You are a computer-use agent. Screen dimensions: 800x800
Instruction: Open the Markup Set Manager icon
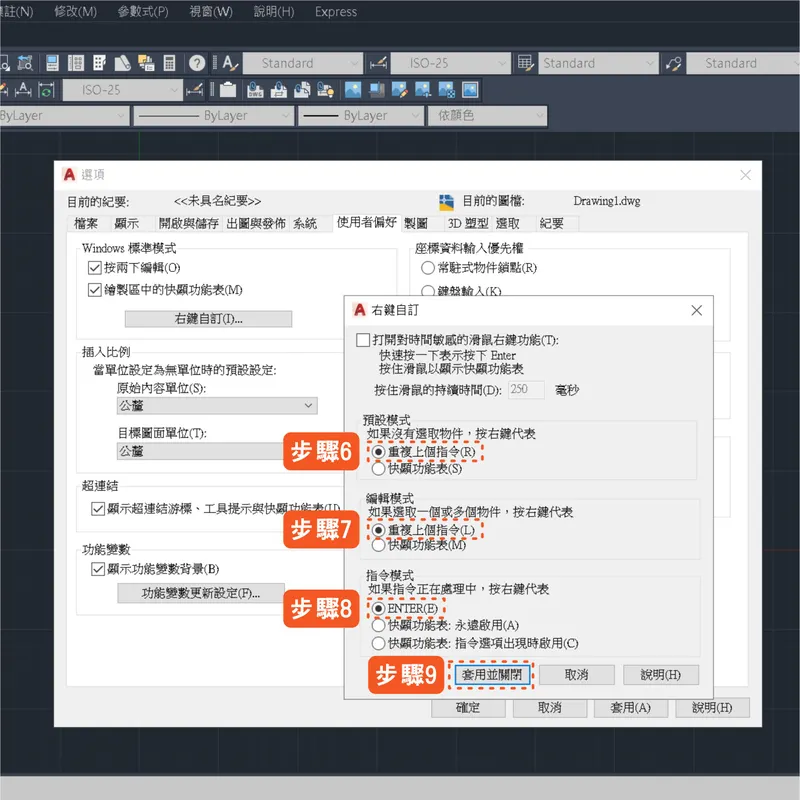146,63
